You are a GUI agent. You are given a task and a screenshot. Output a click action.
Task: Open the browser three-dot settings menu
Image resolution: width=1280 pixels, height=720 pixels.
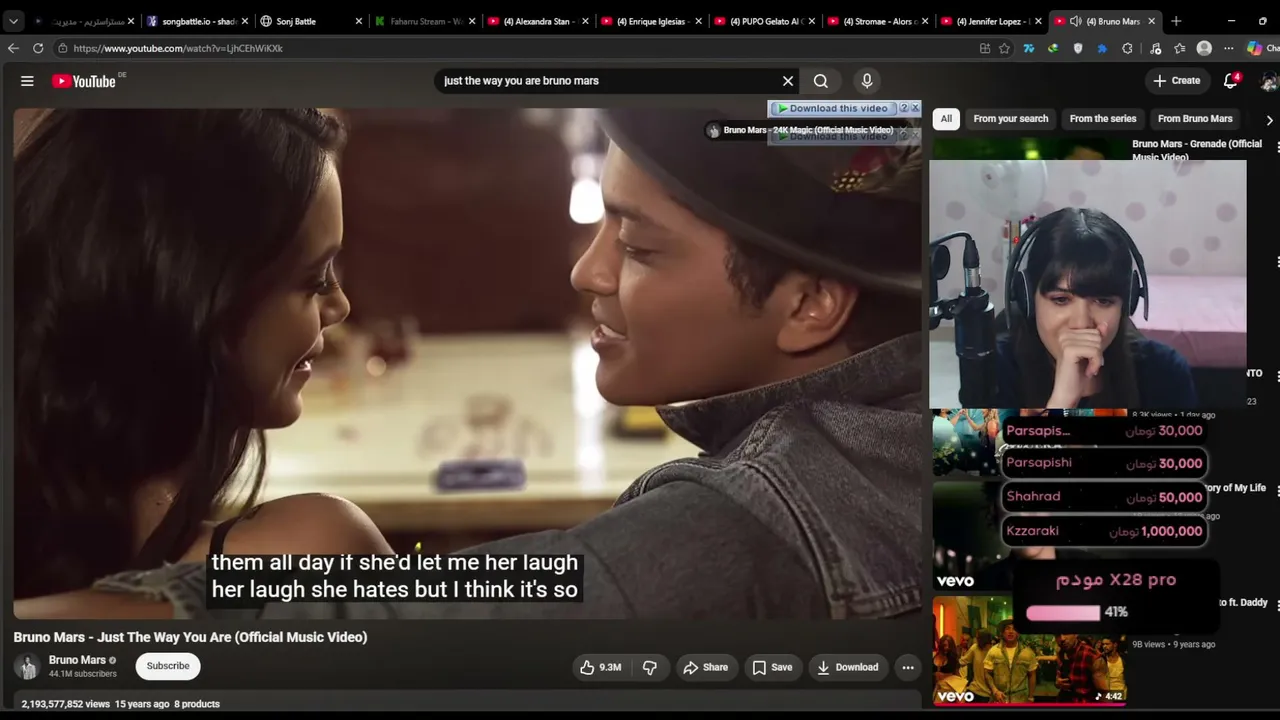(1228, 48)
